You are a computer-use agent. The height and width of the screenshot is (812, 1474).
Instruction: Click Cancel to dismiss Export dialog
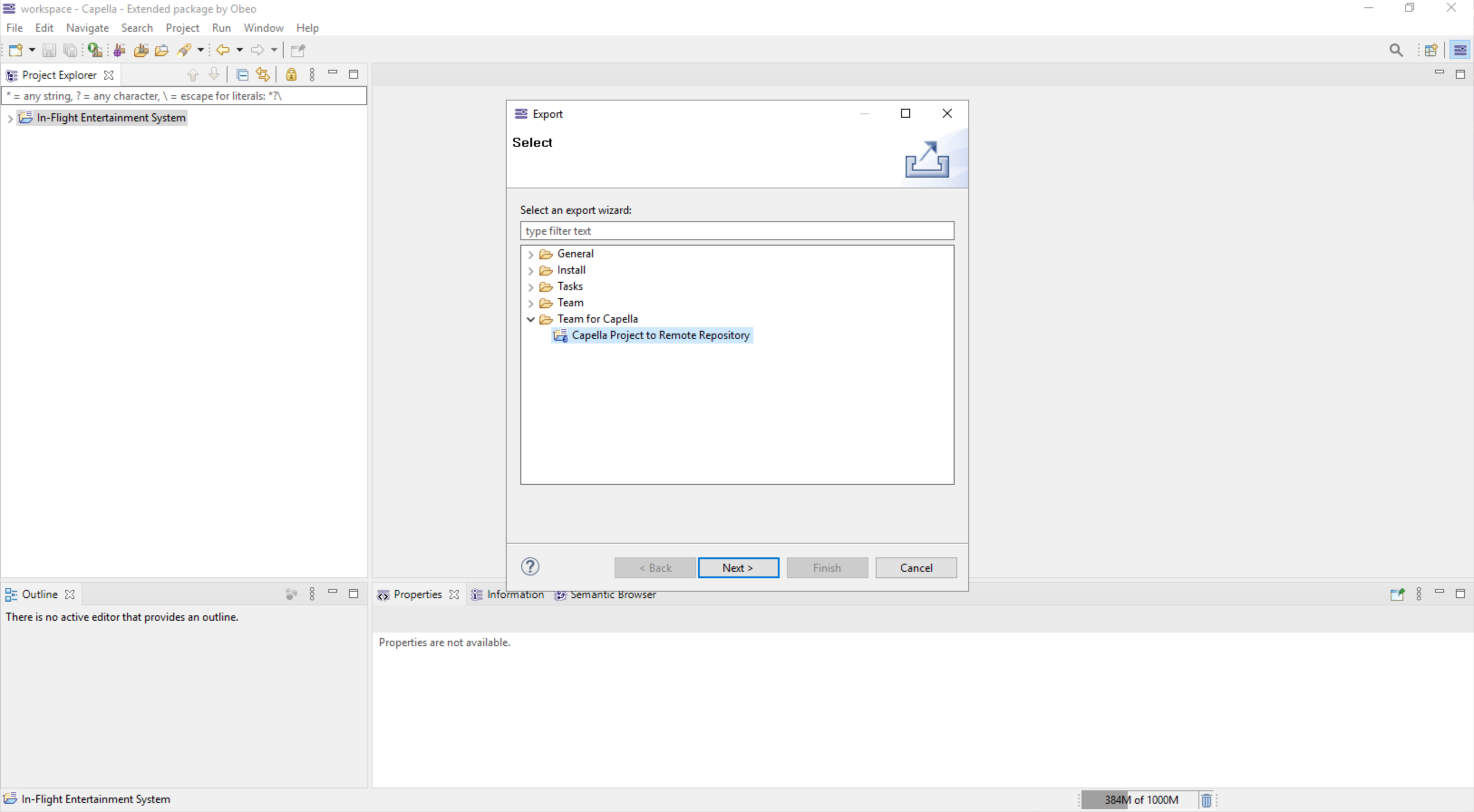915,567
